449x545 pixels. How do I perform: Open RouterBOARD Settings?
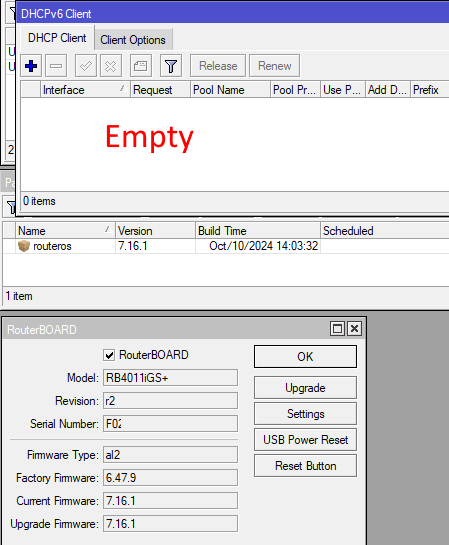coord(305,414)
